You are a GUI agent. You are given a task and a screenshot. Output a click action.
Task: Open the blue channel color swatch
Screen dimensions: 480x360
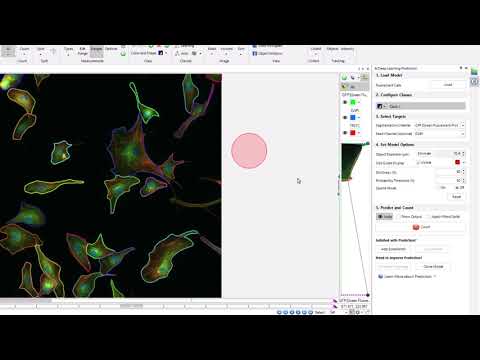click(x=353, y=117)
